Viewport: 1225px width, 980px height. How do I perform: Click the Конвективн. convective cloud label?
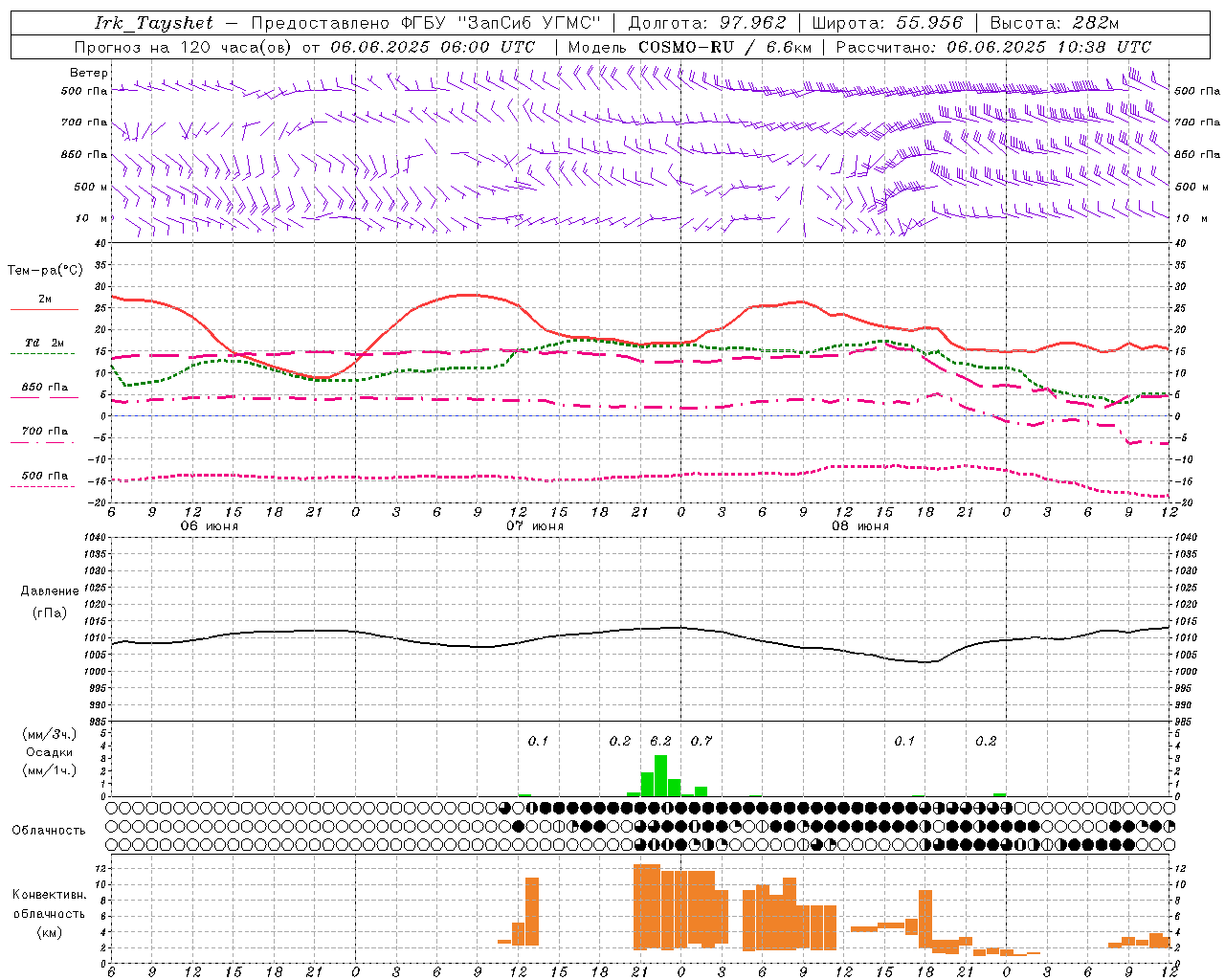click(49, 895)
